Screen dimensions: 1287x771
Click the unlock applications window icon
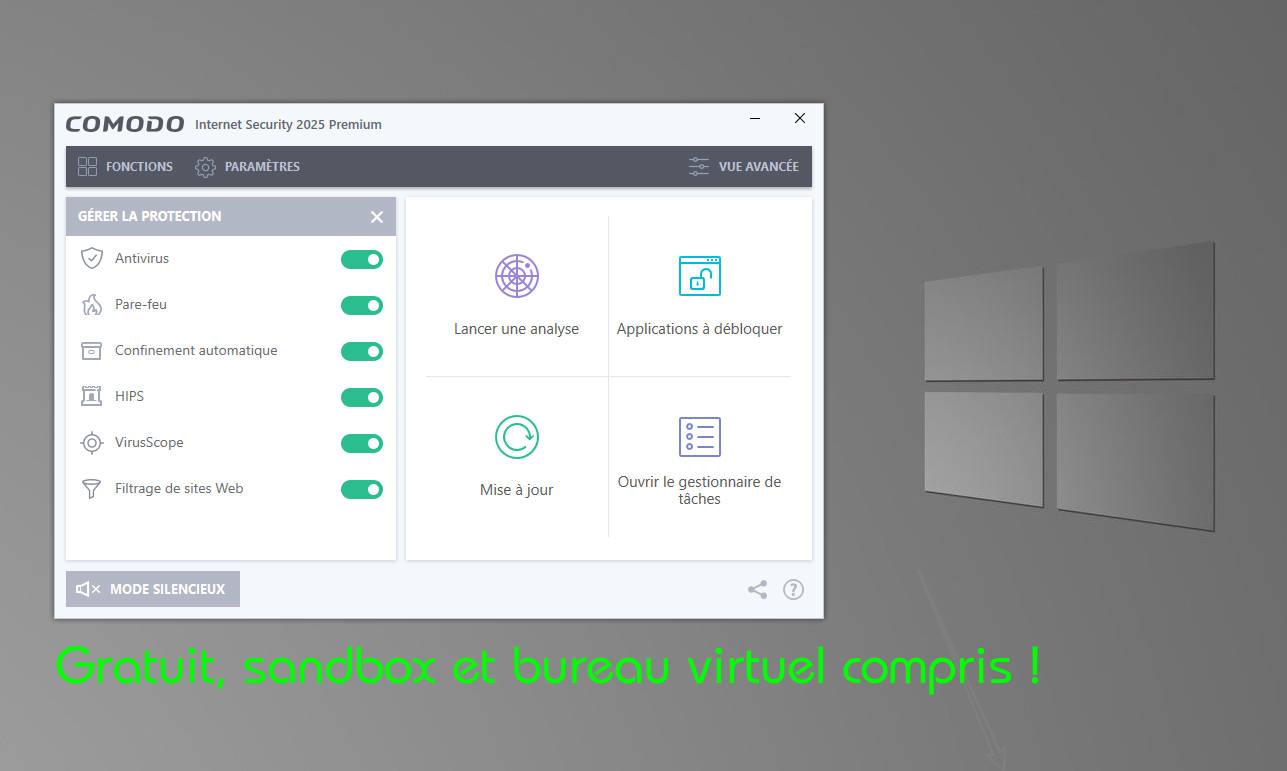[700, 276]
